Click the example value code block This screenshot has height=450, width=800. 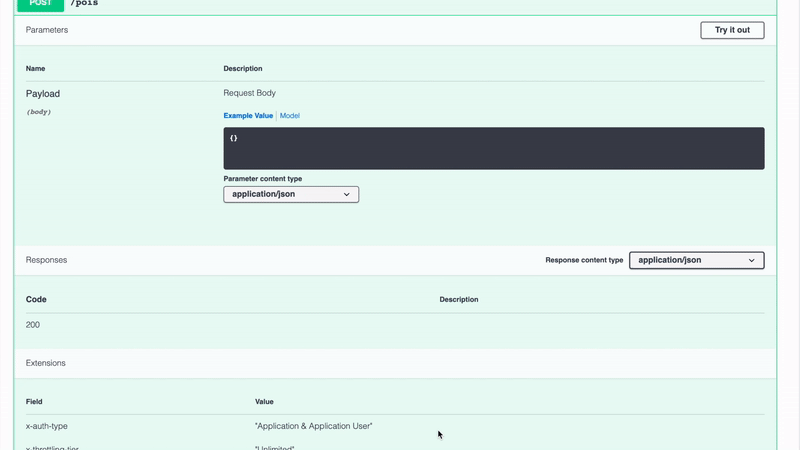pyautogui.click(x=494, y=148)
